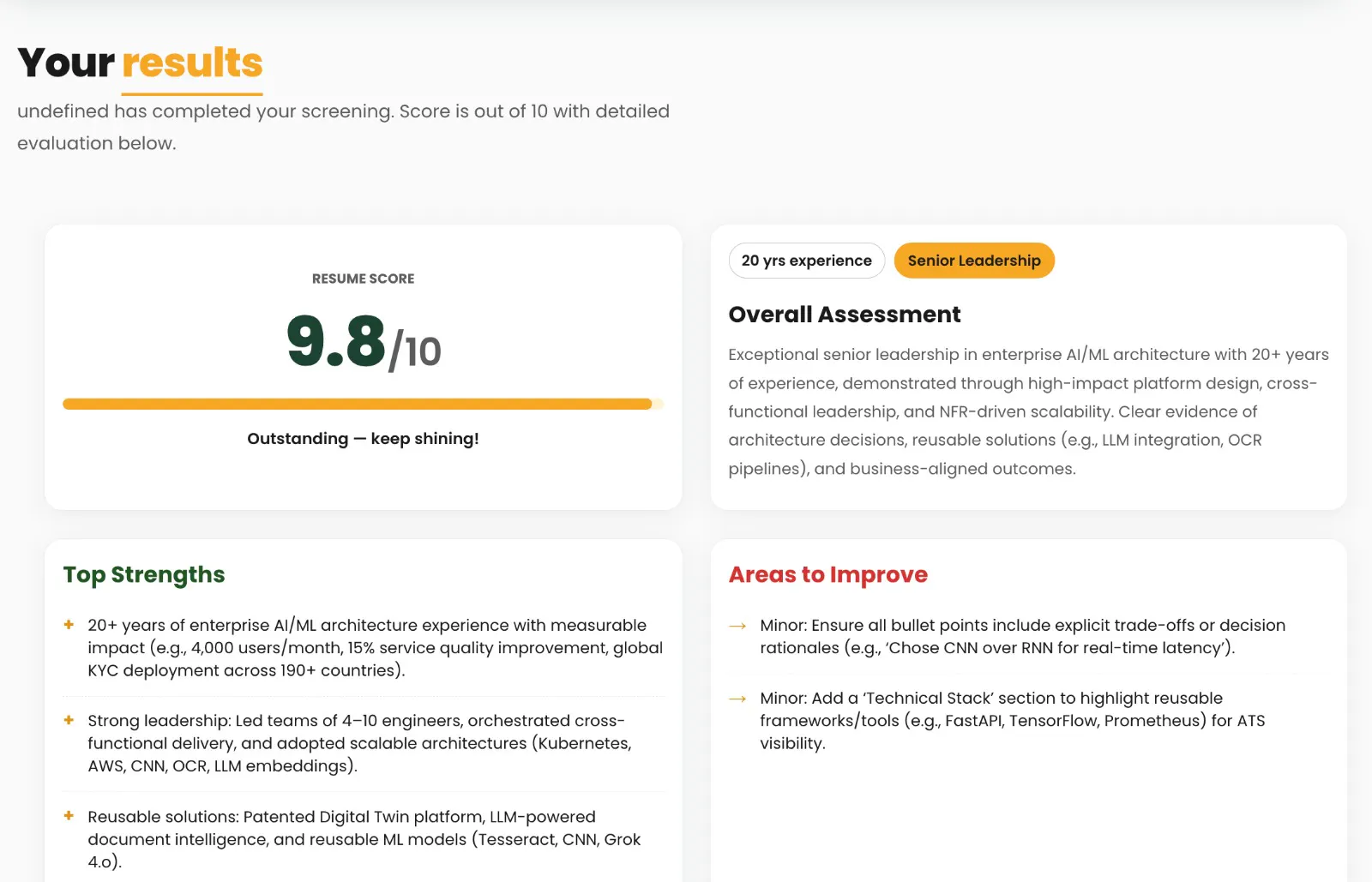The height and width of the screenshot is (882, 1372).
Task: Click 'undefined has completed your screening' subtitle
Action: [x=343, y=127]
